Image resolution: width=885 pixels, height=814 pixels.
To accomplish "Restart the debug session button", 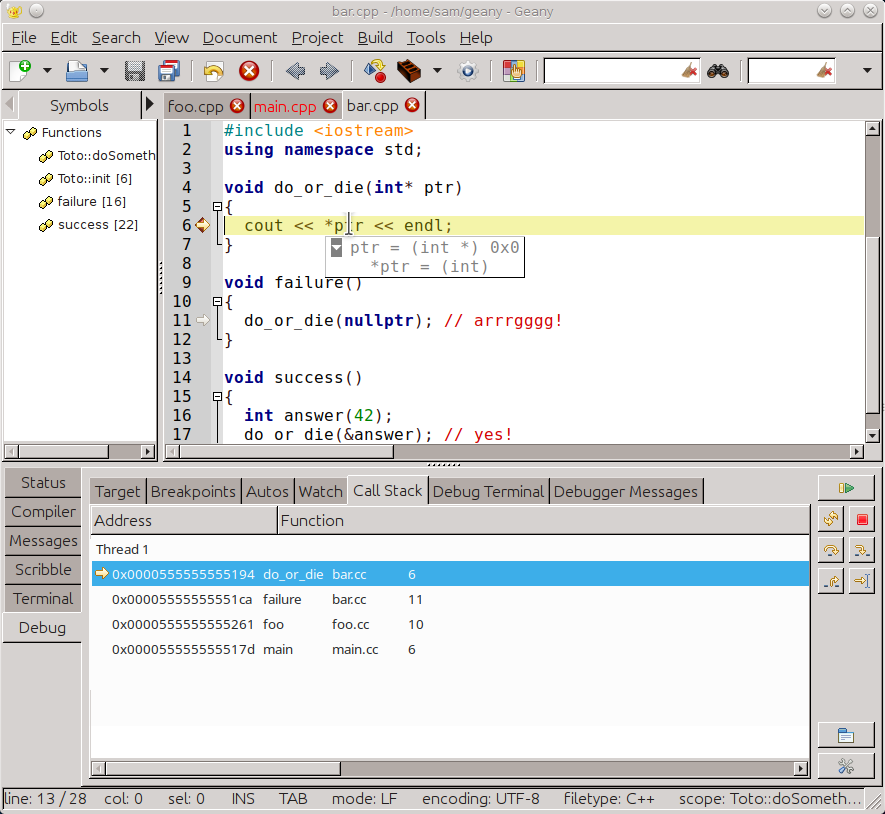I will pyautogui.click(x=831, y=519).
